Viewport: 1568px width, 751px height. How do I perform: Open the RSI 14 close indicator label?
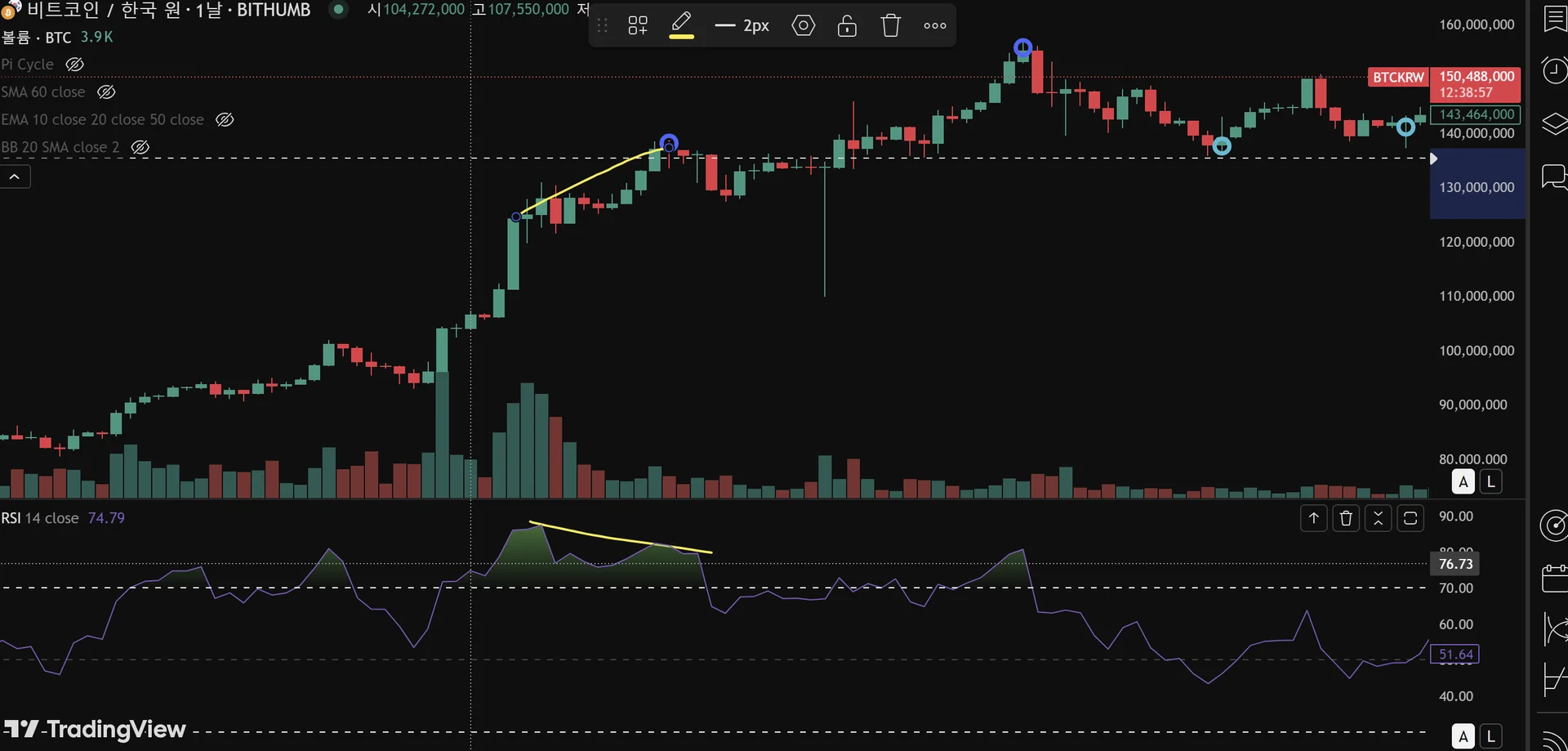[x=40, y=518]
